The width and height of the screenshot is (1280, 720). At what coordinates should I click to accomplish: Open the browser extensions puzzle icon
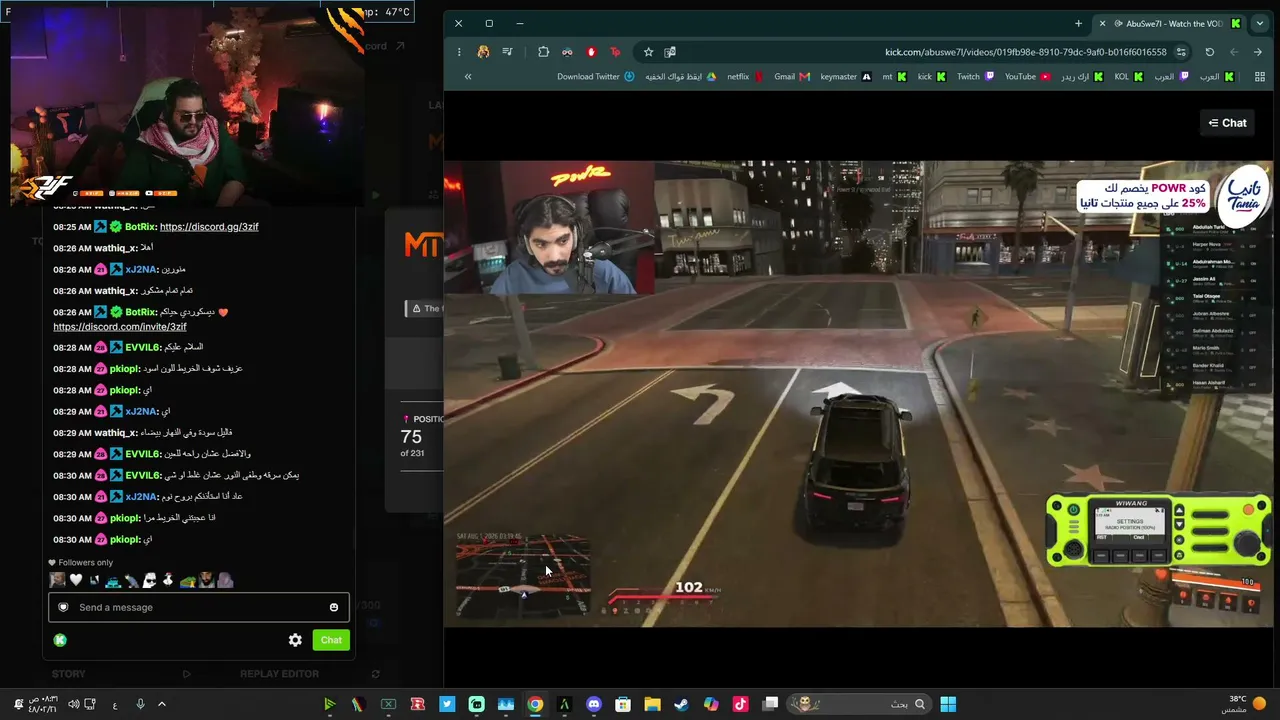(x=543, y=52)
